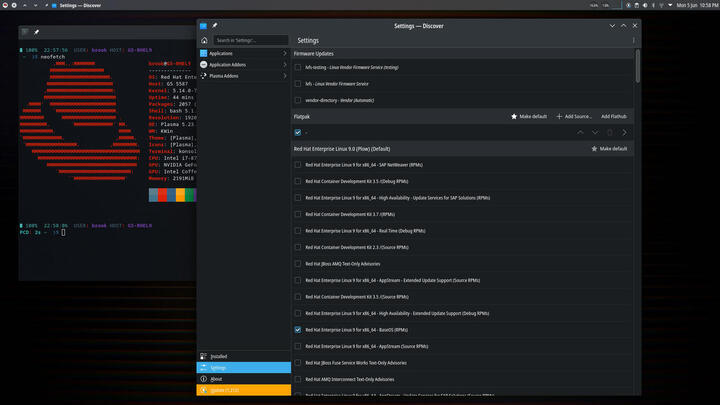
Task: Click Make default for Red Hat Enterprise Linux
Action: pos(609,149)
